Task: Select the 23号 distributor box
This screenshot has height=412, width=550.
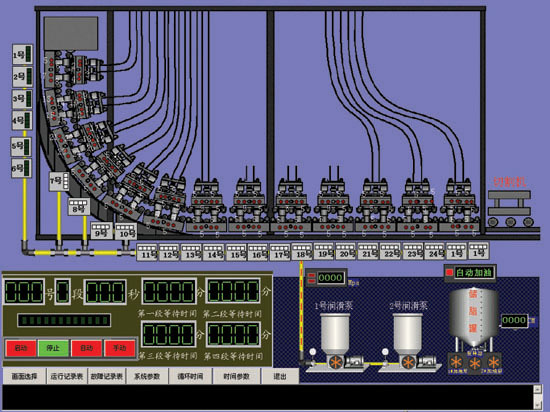Action: pos(413,251)
